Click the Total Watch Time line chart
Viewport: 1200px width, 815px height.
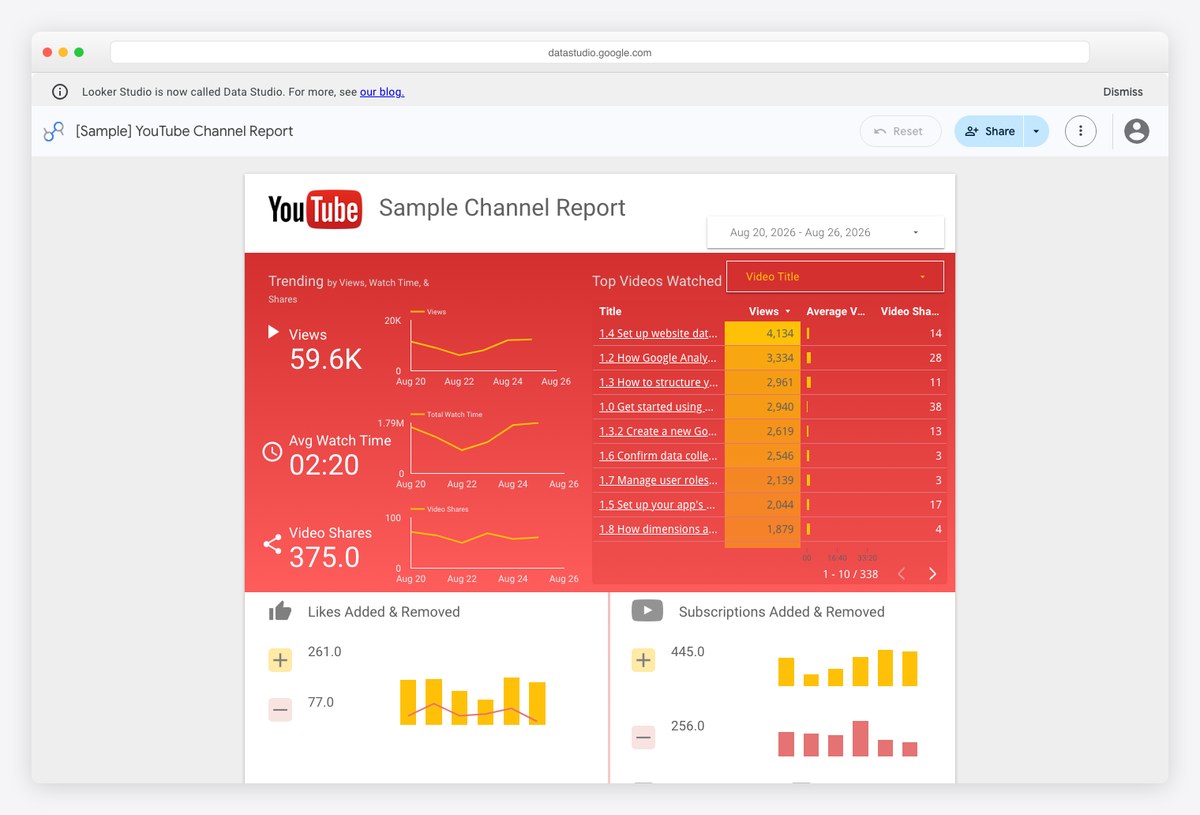(x=478, y=448)
